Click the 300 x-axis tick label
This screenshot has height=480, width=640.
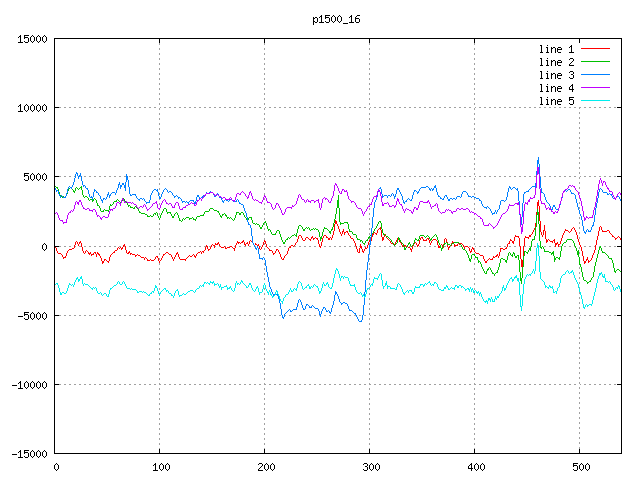click(370, 467)
